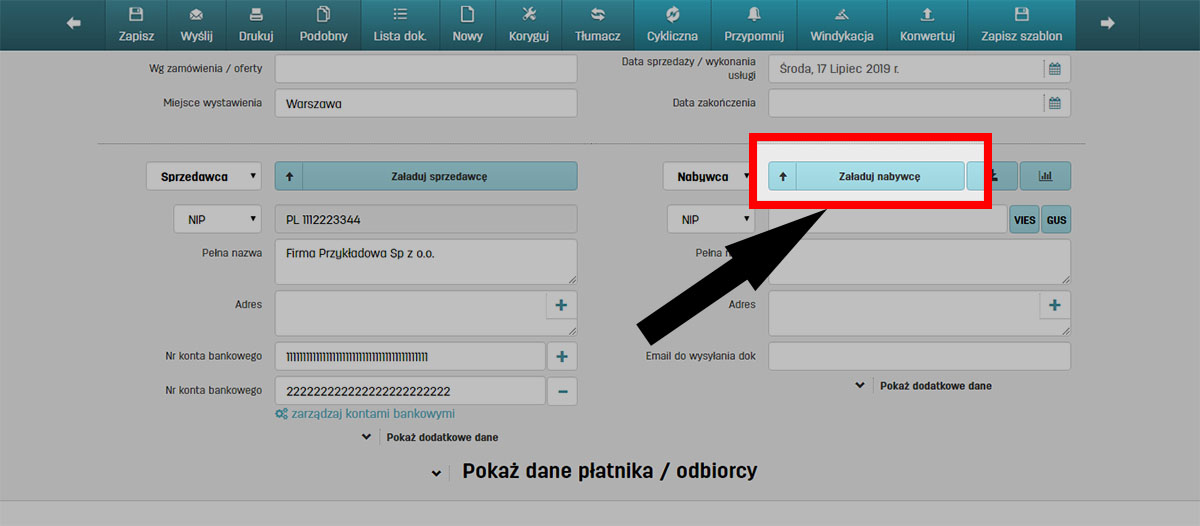Image resolution: width=1200 pixels, height=526 pixels.
Task: Expand Pokaż dane płatnika / odbiorcy
Action: click(595, 472)
